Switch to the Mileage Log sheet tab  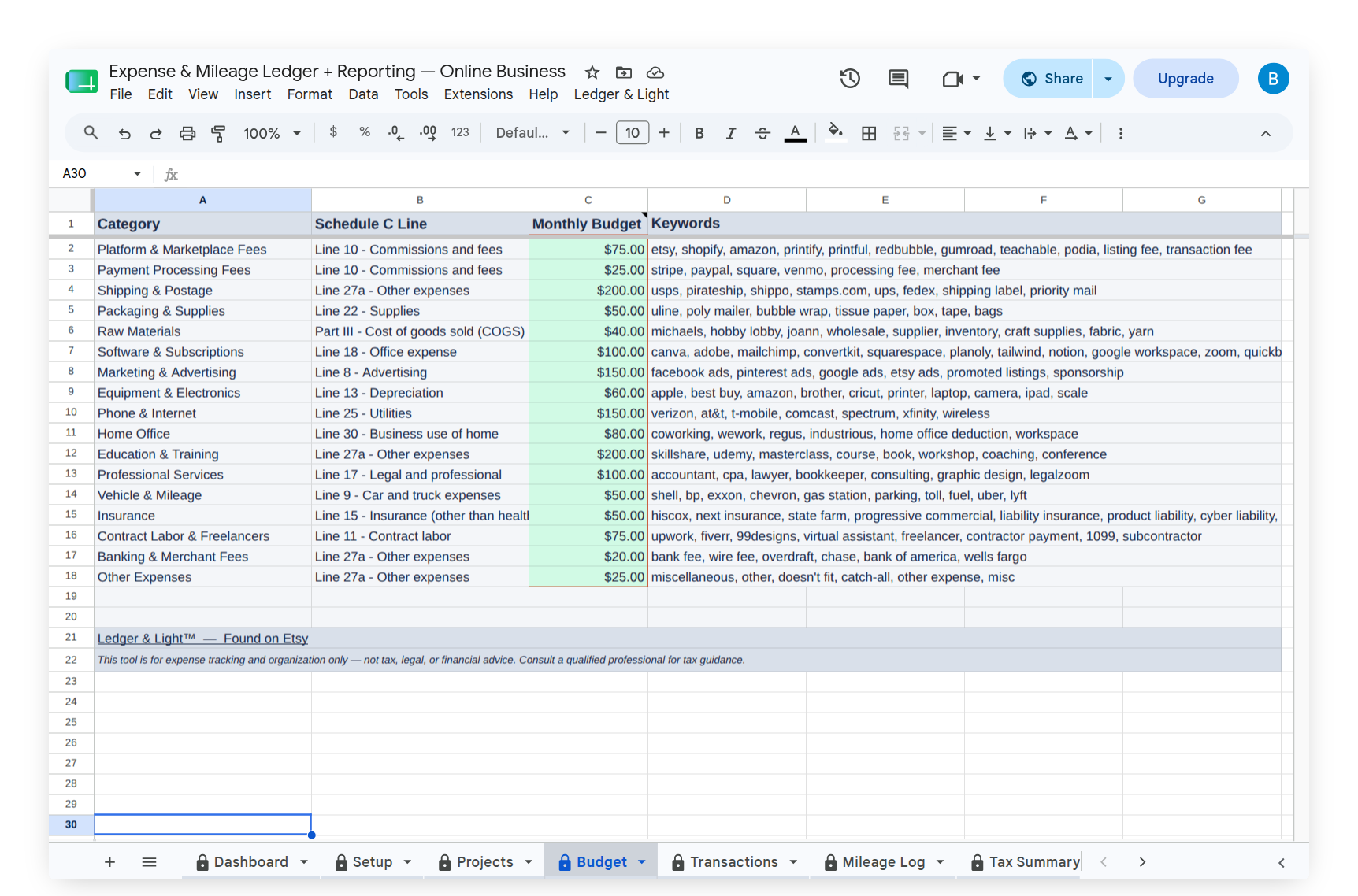(884, 862)
